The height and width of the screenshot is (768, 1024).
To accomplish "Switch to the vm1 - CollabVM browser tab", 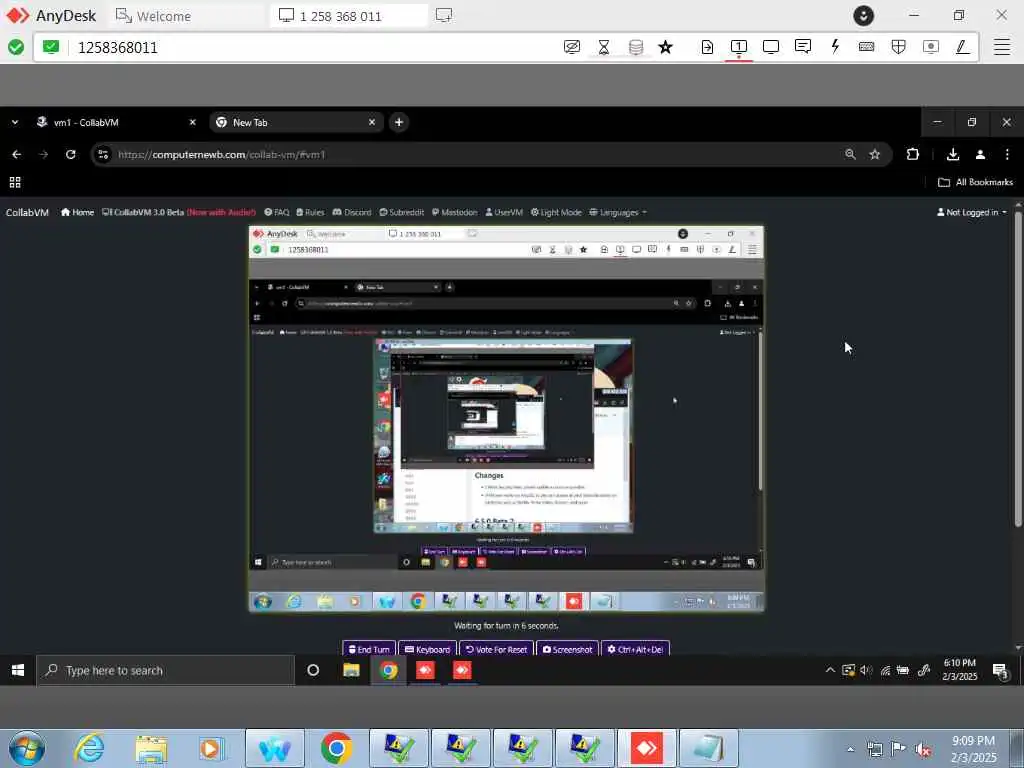I will coord(116,122).
